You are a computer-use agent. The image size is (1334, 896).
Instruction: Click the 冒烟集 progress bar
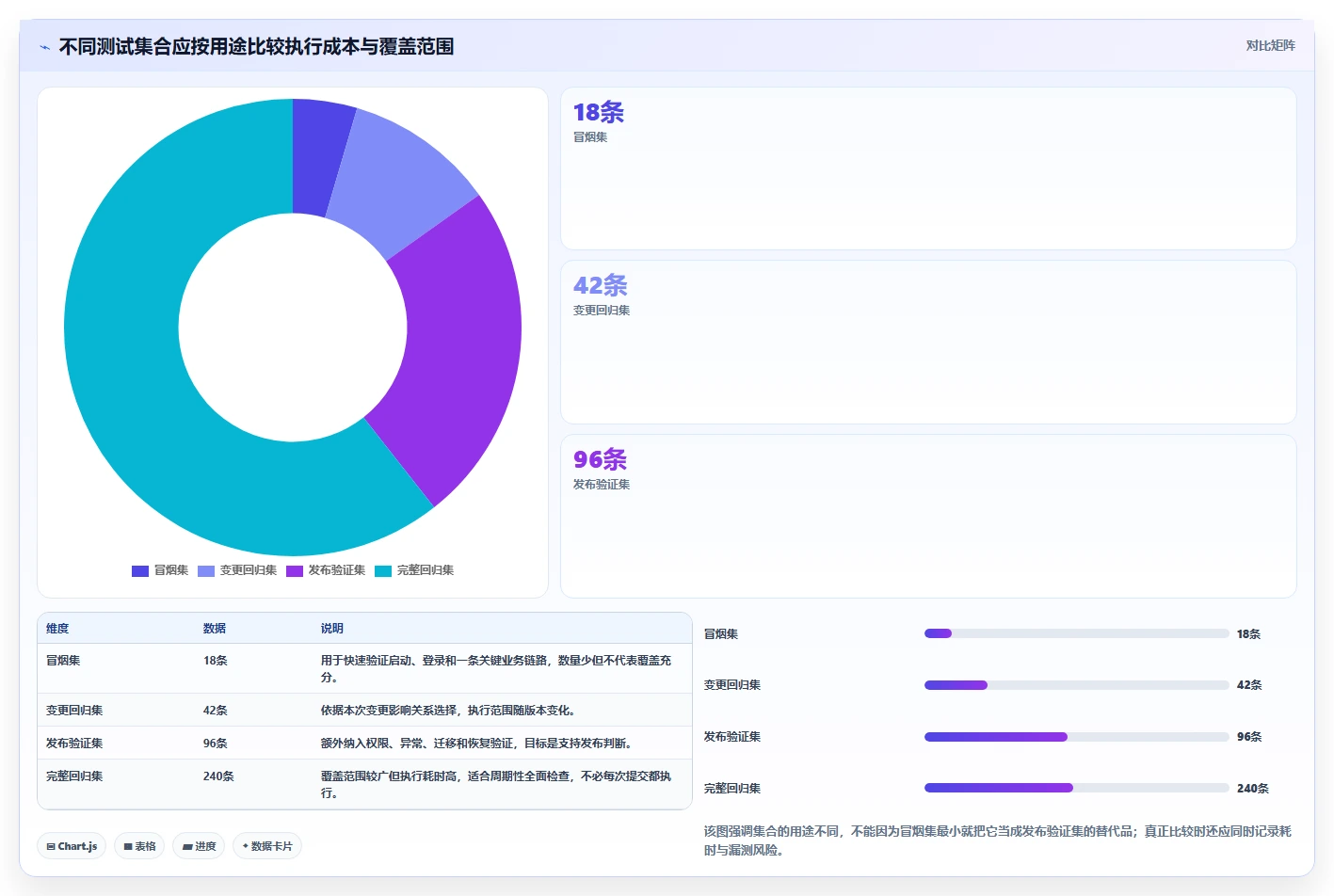pyautogui.click(x=1077, y=633)
